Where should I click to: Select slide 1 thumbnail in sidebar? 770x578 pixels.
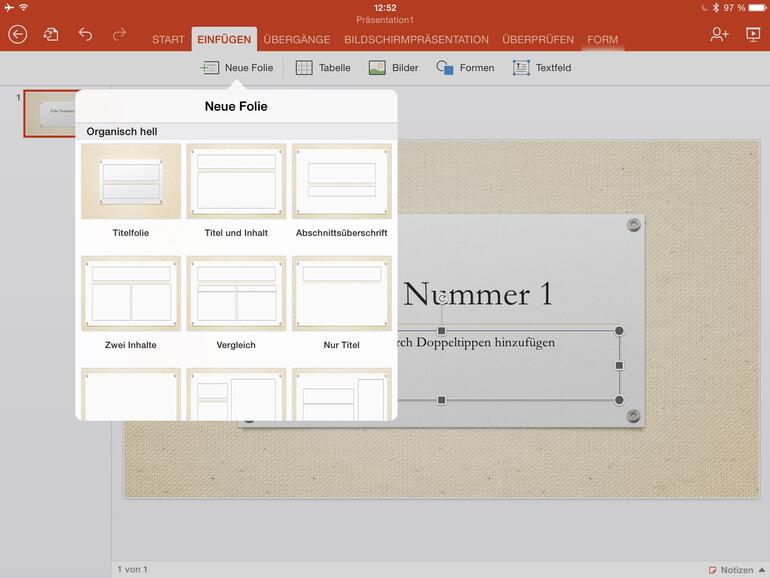click(50, 112)
